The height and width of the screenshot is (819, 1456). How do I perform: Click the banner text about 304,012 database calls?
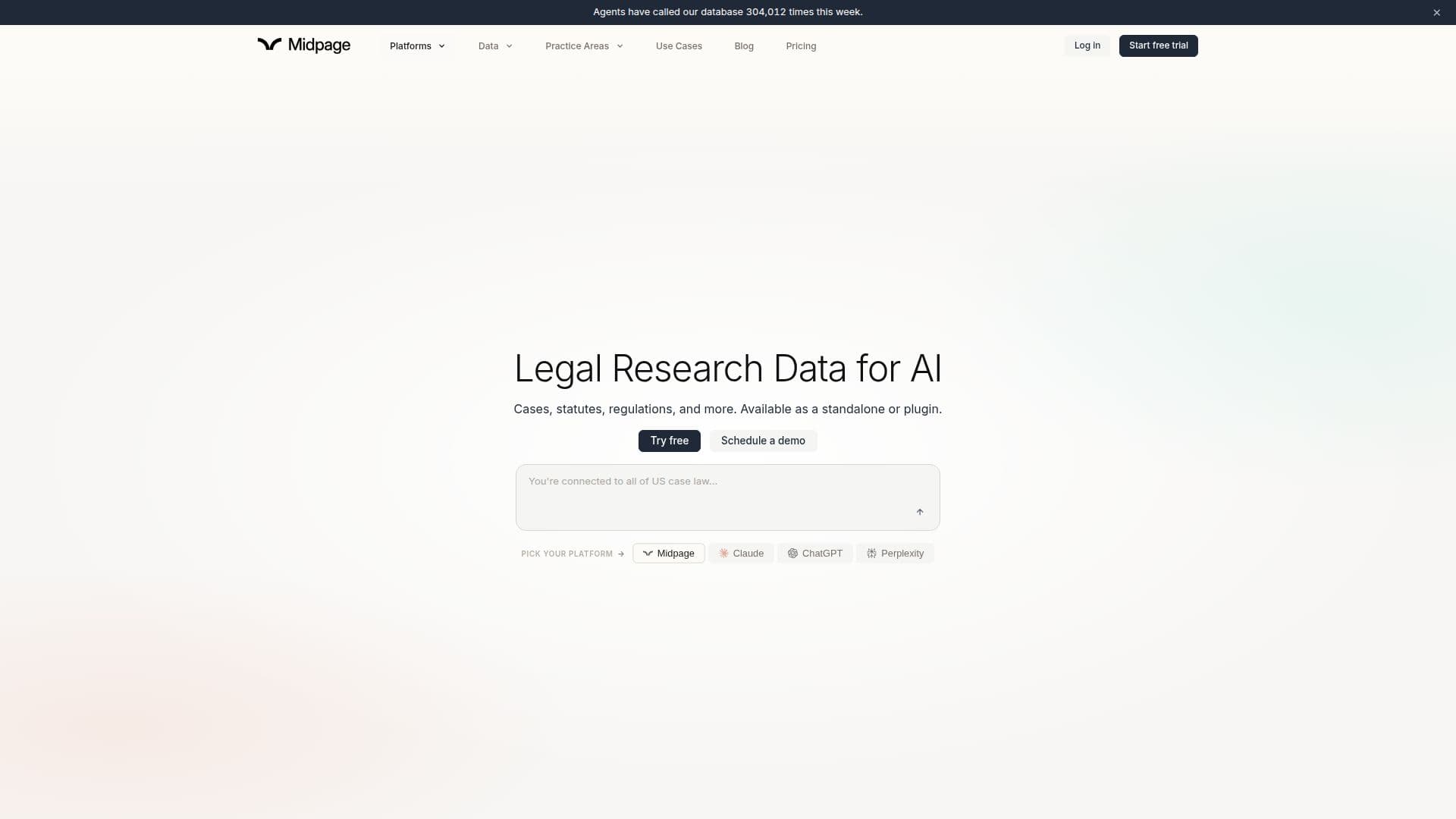pos(727,12)
